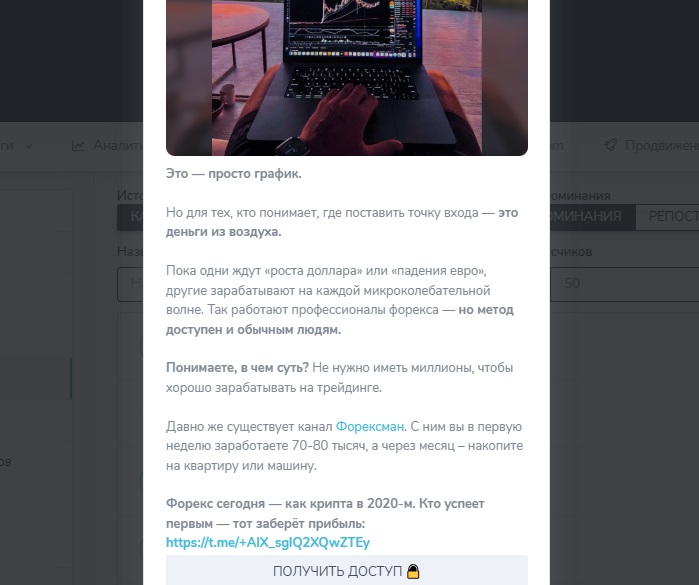Click the 'Это — просто график.' headline text
699x585 pixels.
[234, 174]
